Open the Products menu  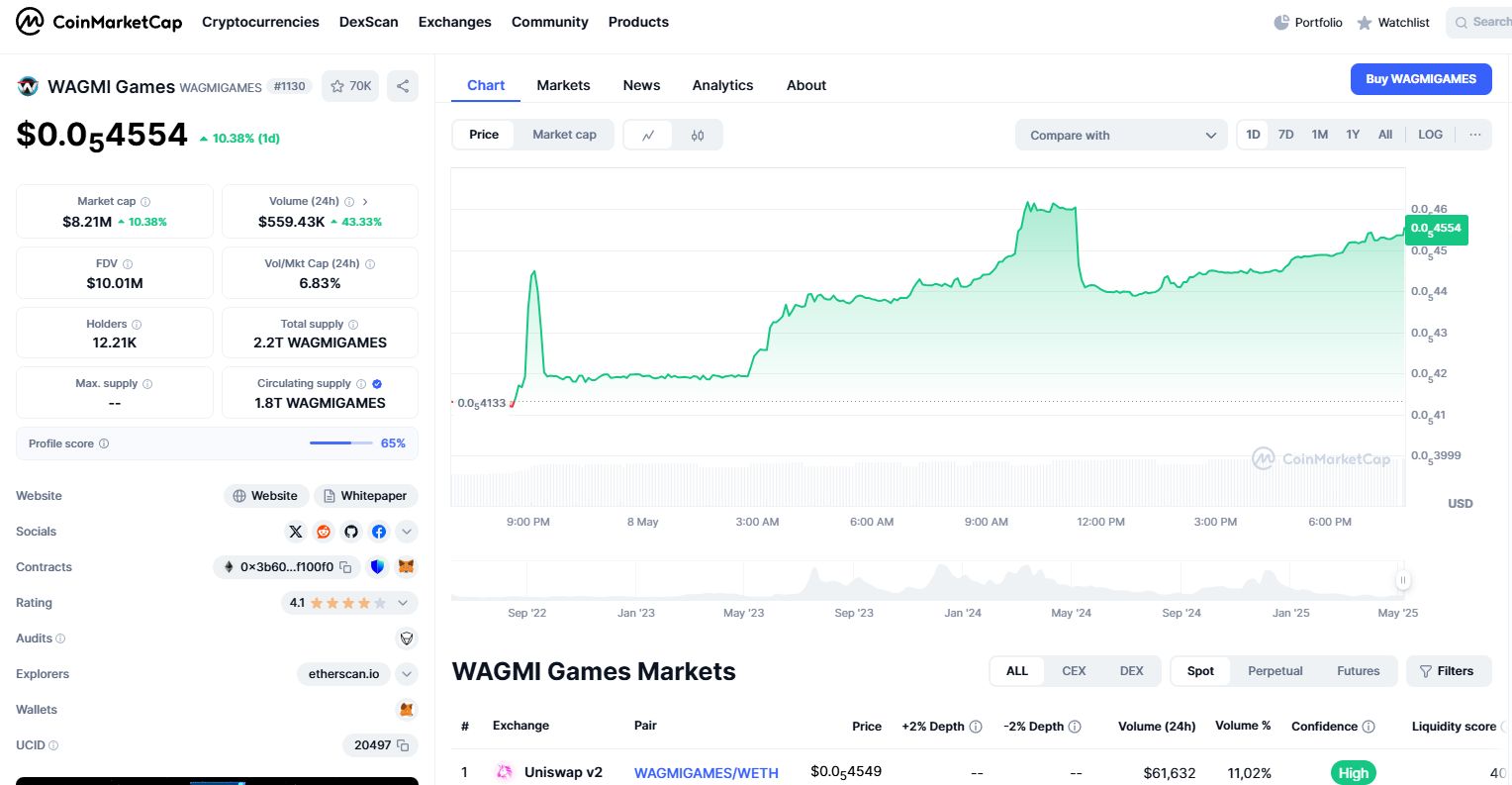click(638, 22)
